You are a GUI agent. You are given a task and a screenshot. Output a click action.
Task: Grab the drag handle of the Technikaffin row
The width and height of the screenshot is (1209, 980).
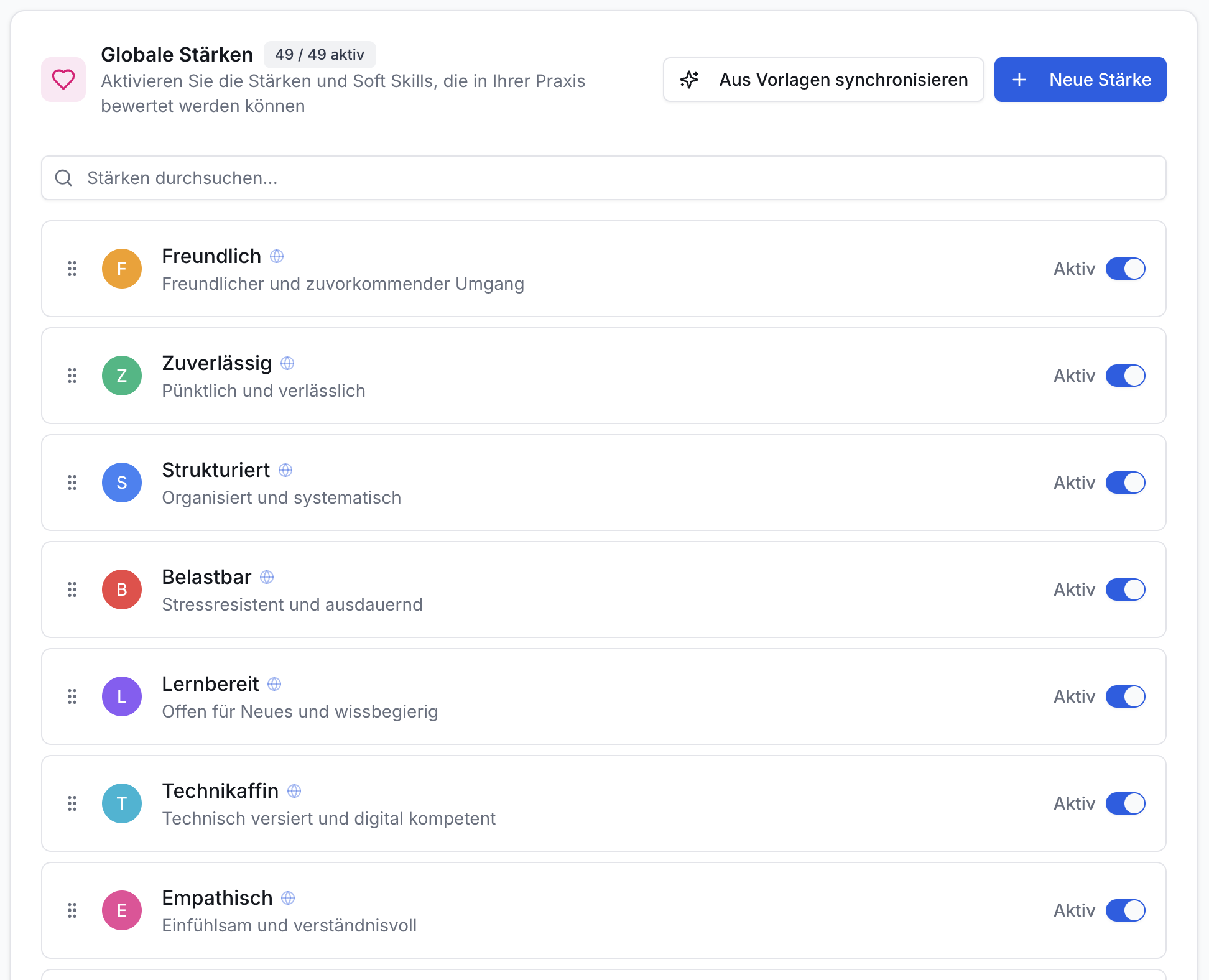click(x=72, y=803)
